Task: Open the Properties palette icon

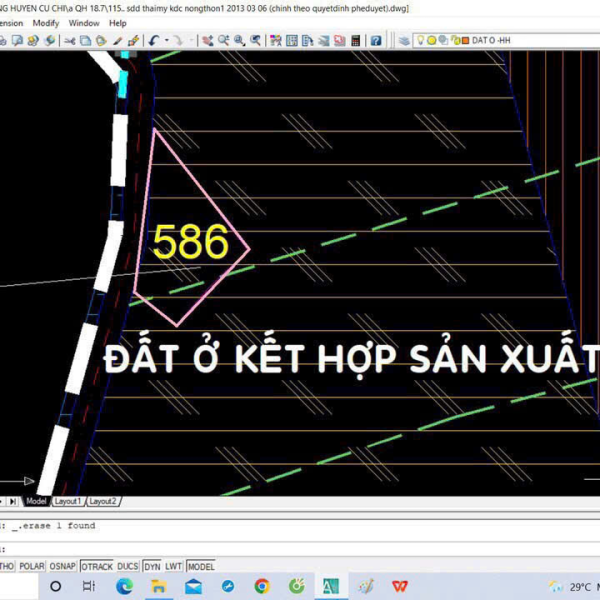Action: coord(276,40)
